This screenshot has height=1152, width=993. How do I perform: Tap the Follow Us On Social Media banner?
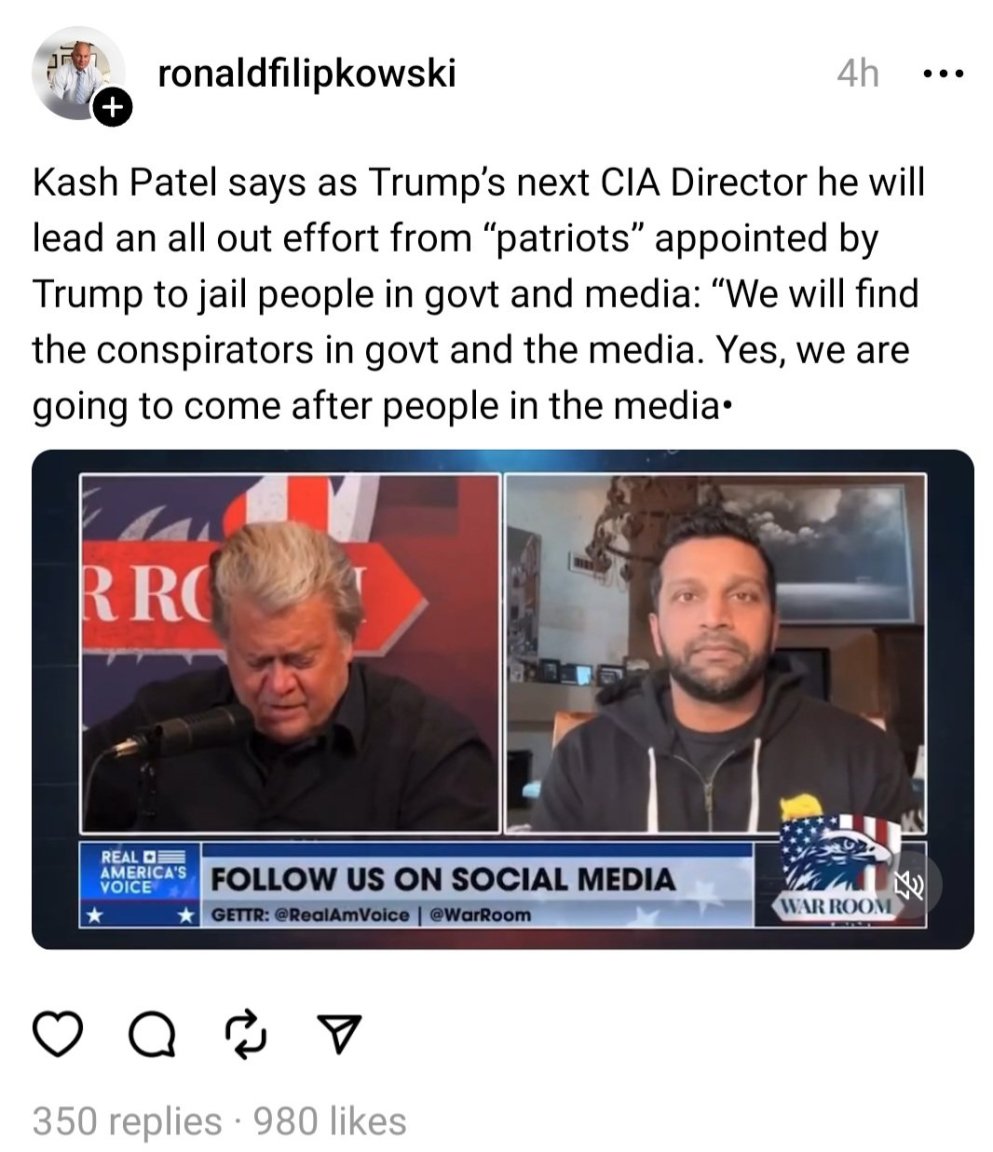[443, 879]
